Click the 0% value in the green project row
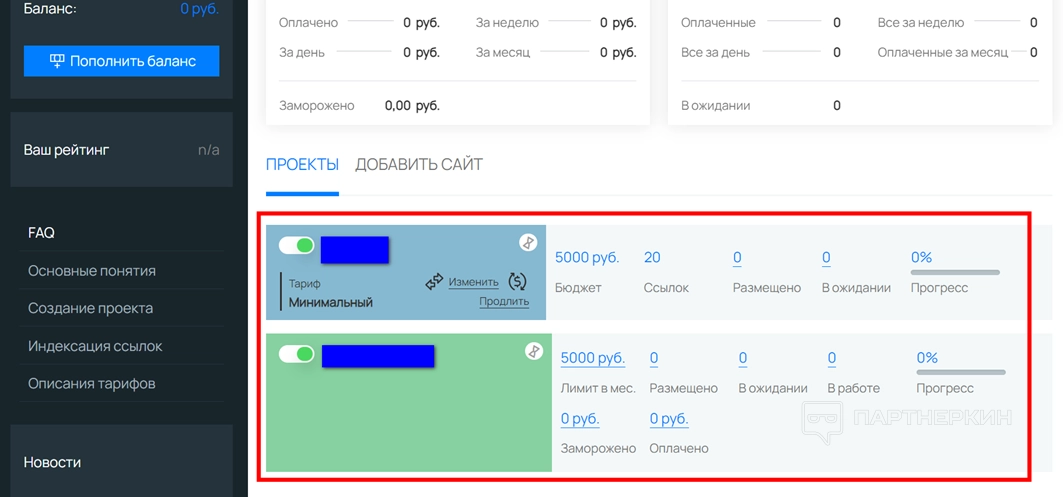The image size is (1063, 497). 927,358
